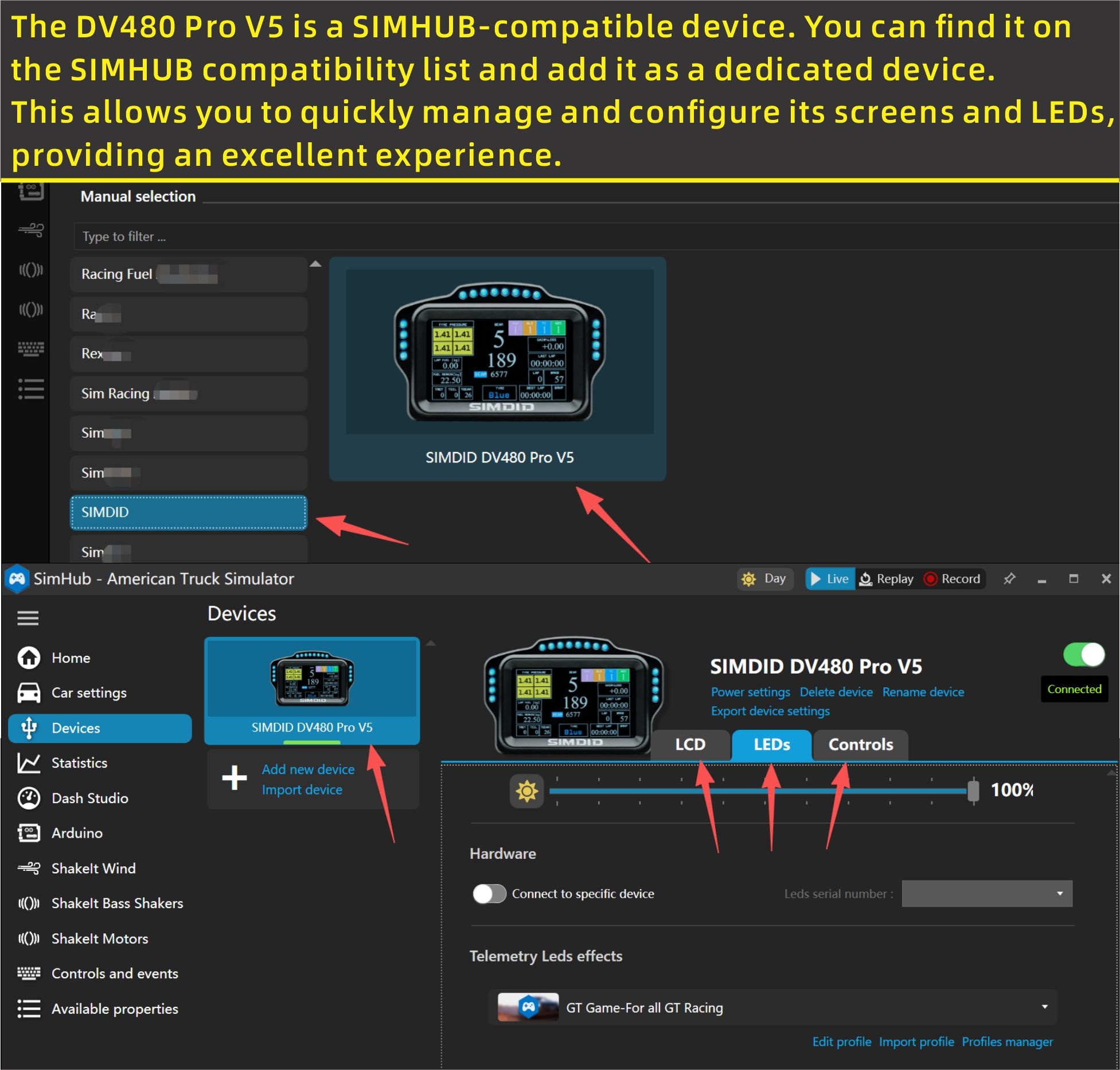Click the LED brightness slider handle
Image resolution: width=1120 pixels, height=1070 pixels.
pyautogui.click(x=973, y=791)
